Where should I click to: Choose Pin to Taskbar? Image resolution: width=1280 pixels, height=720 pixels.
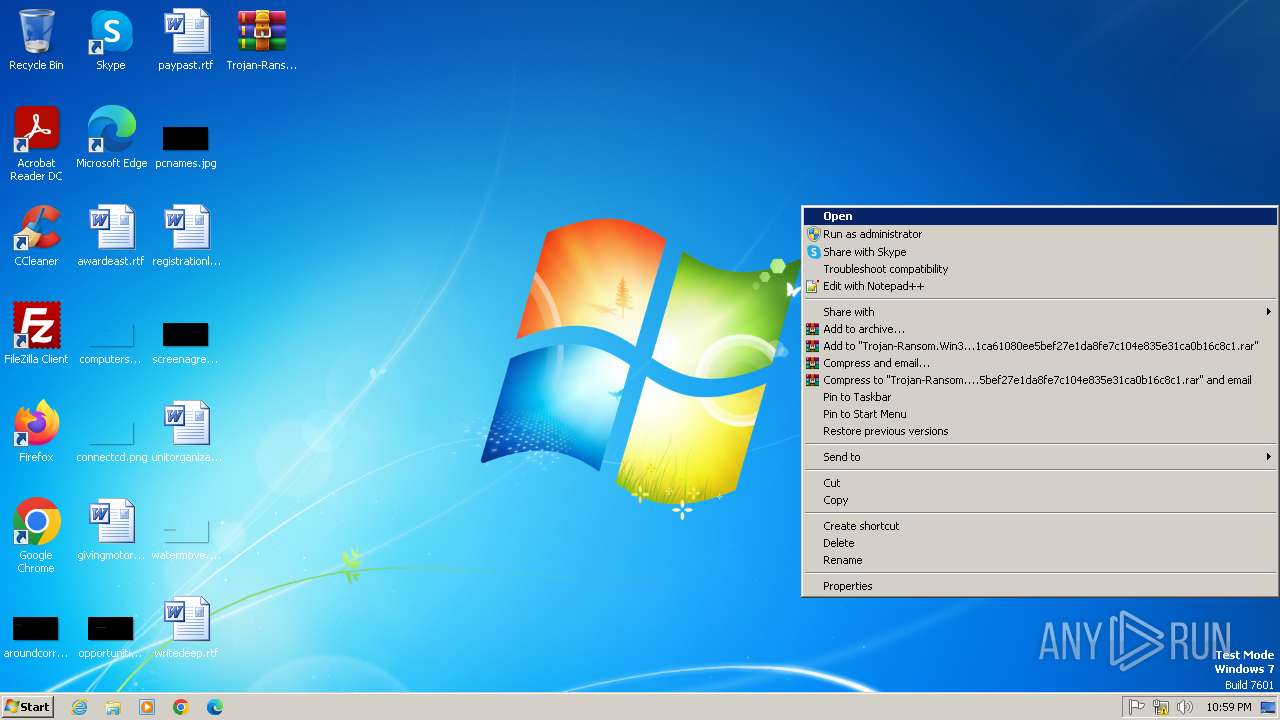pyautogui.click(x=1040, y=397)
